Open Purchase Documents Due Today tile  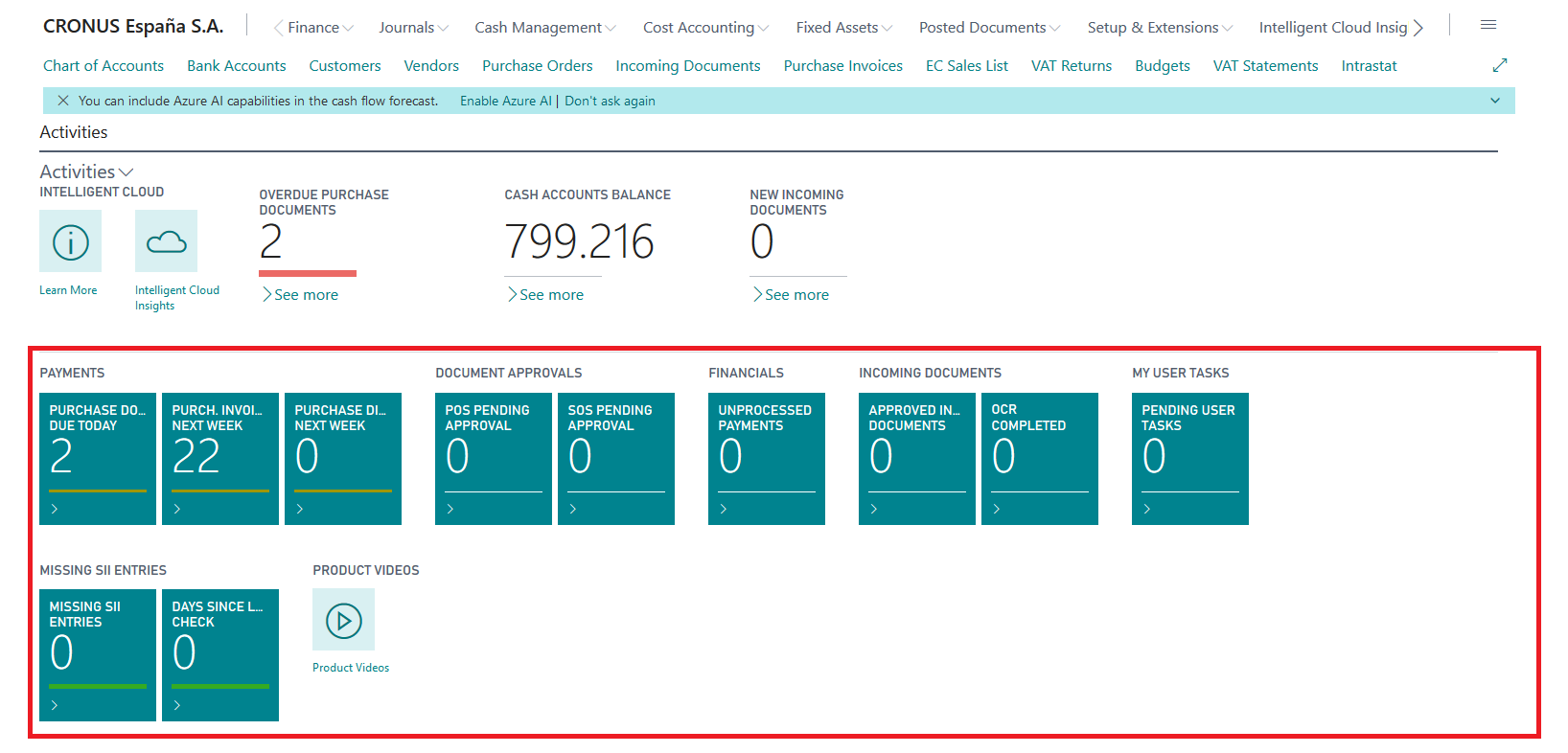click(98, 459)
